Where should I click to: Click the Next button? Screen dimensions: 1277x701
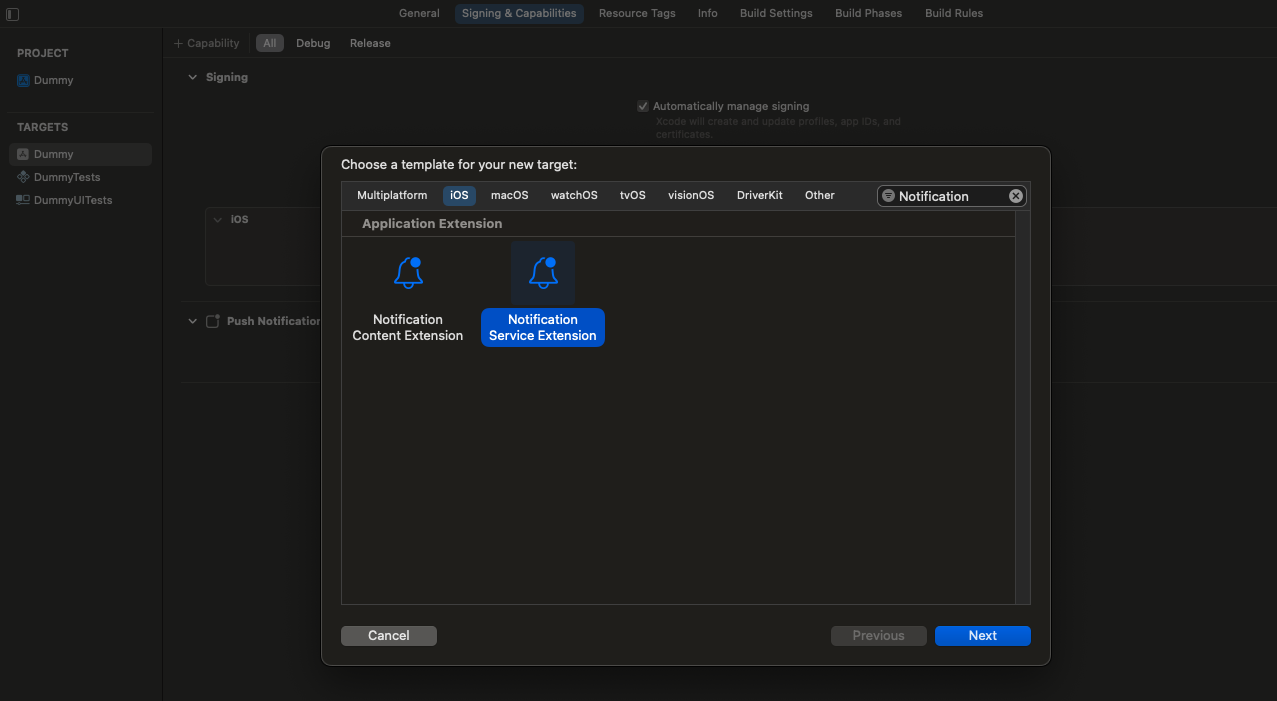click(983, 635)
